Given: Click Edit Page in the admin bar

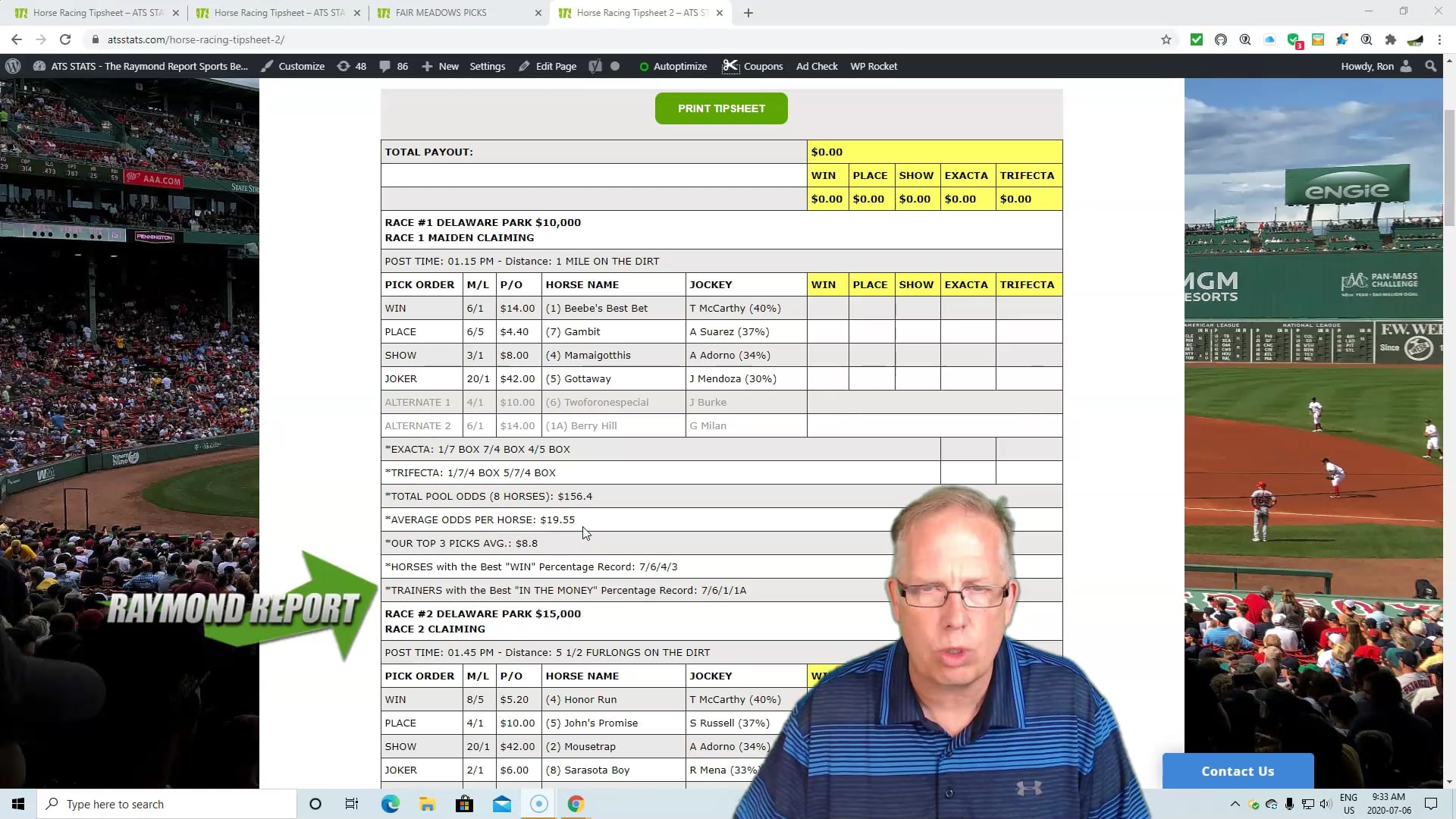Looking at the screenshot, I should [x=548, y=66].
